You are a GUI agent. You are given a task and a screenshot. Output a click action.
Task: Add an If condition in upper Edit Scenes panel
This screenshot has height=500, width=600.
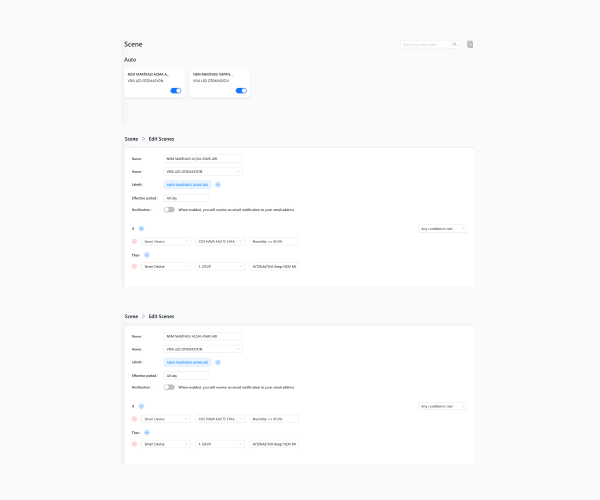(141, 229)
